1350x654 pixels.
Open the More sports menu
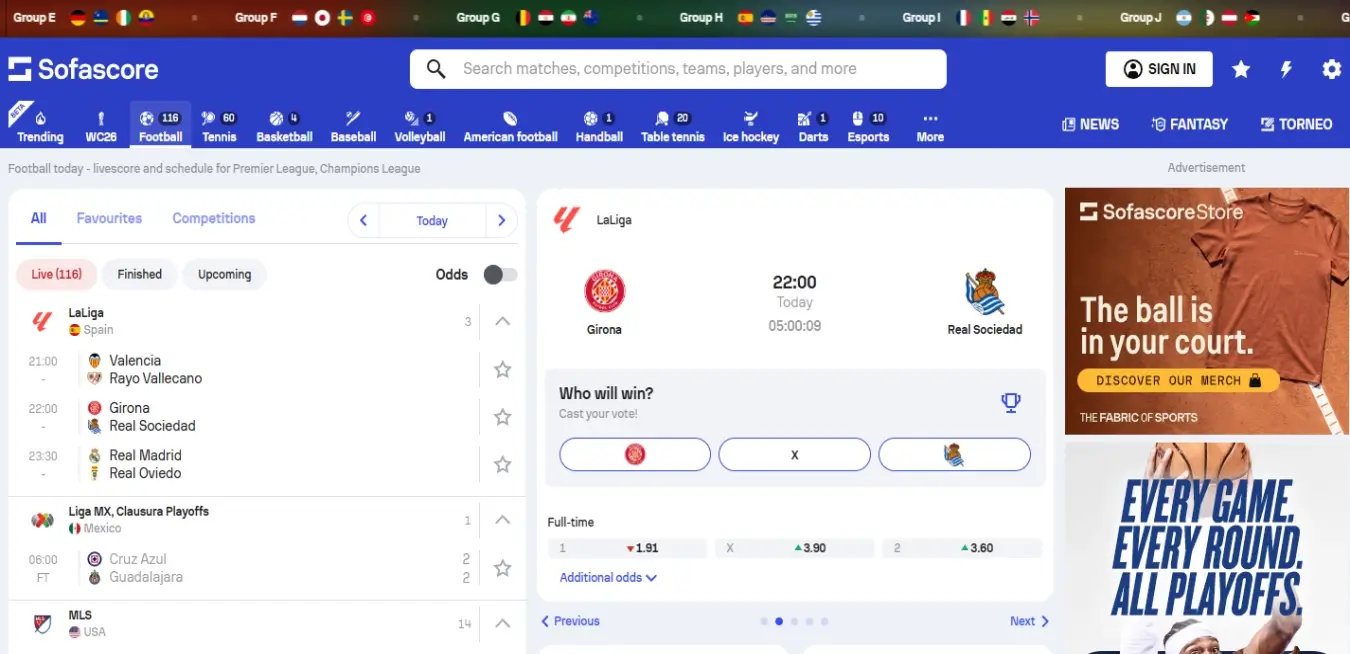[x=930, y=126]
